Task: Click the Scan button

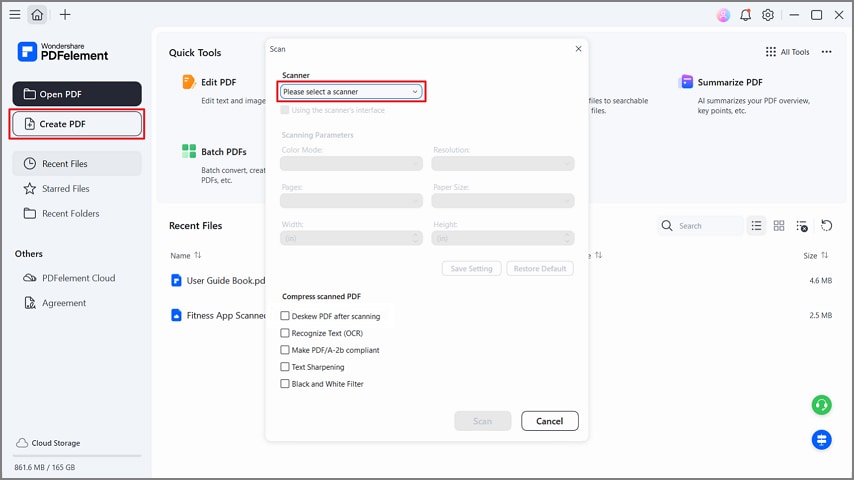Action: (483, 421)
